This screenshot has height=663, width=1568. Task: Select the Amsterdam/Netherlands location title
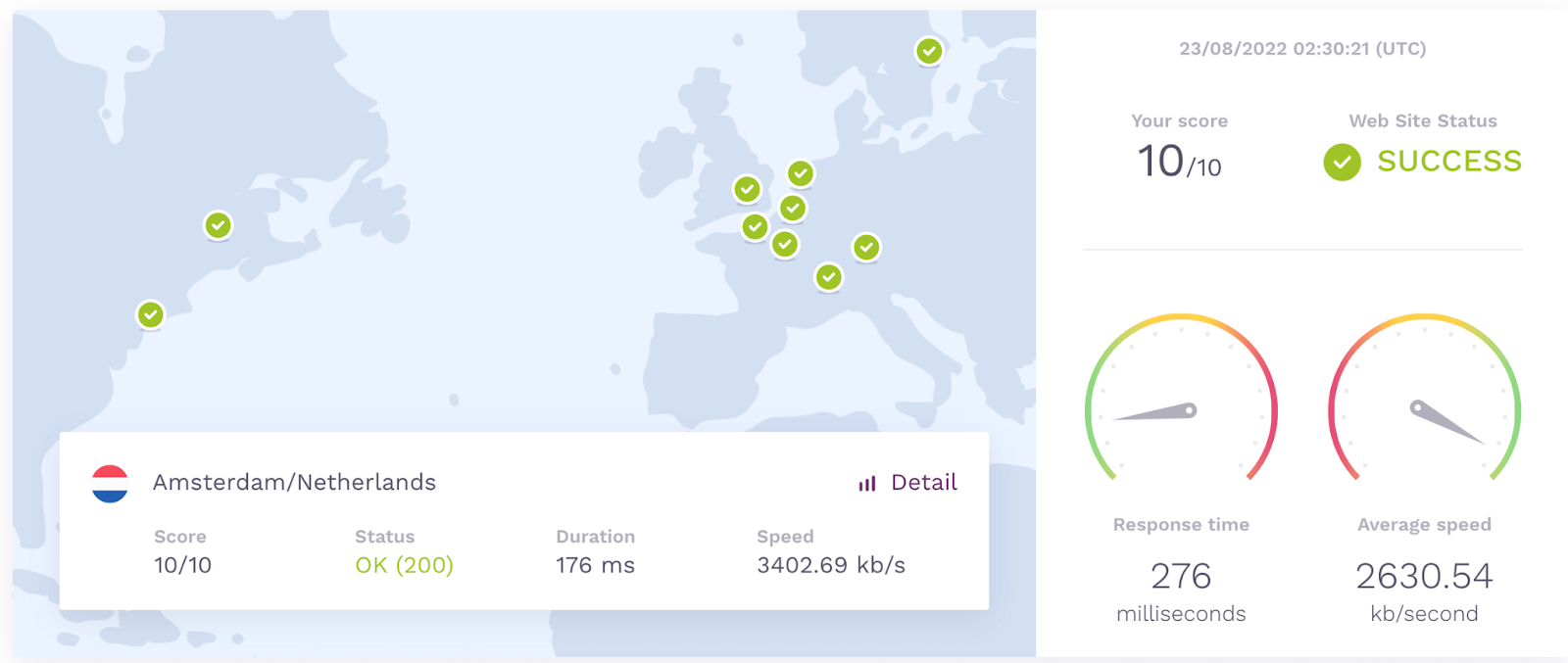294,483
